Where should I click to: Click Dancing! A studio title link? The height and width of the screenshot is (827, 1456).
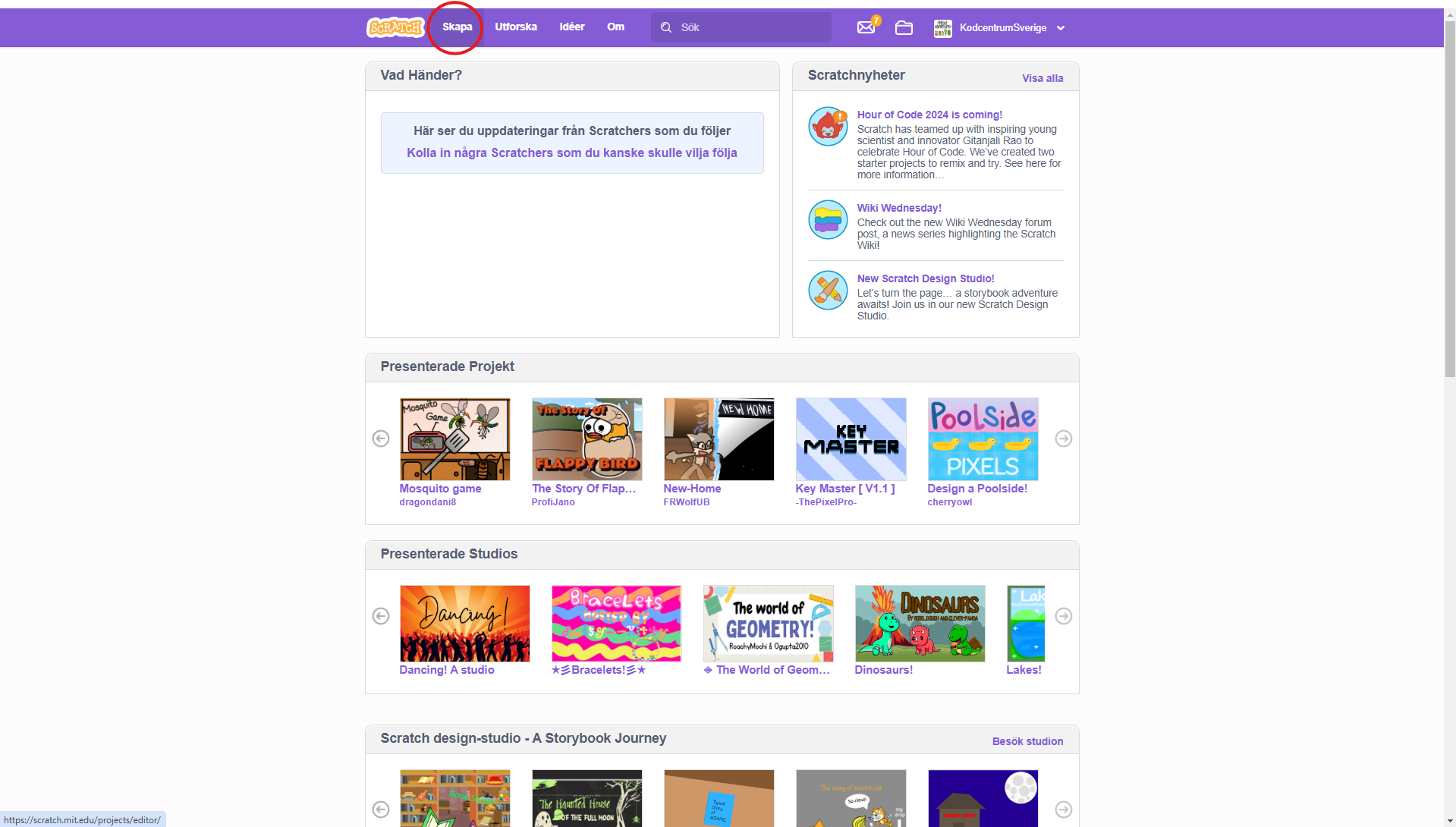[447, 670]
